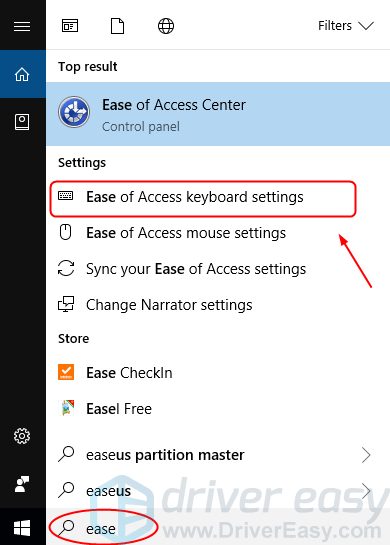Image resolution: width=390 pixels, height=545 pixels.
Task: Filter results by Web globe icon
Action: pyautogui.click(x=166, y=26)
